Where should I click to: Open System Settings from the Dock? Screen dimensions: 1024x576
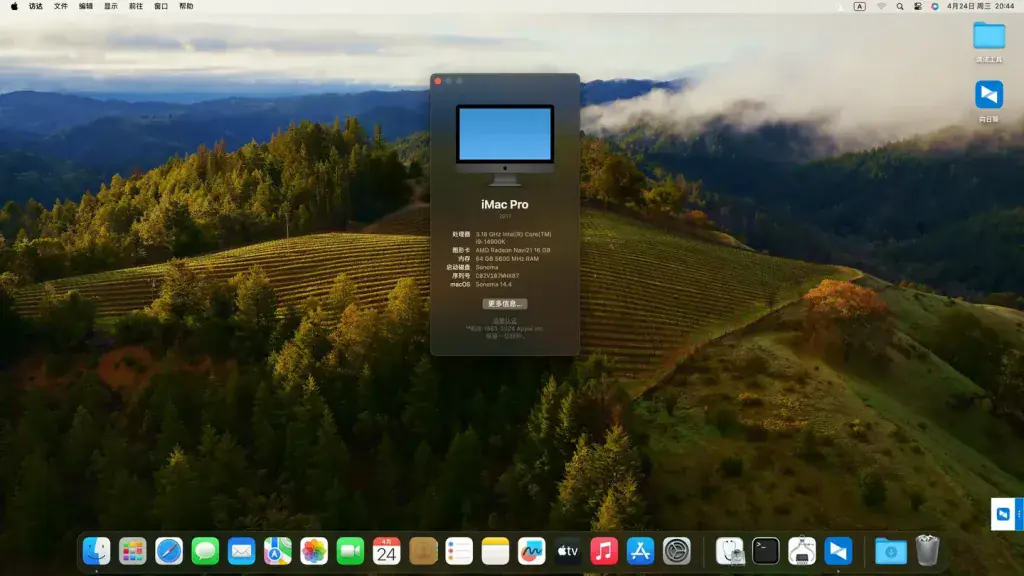tap(677, 551)
